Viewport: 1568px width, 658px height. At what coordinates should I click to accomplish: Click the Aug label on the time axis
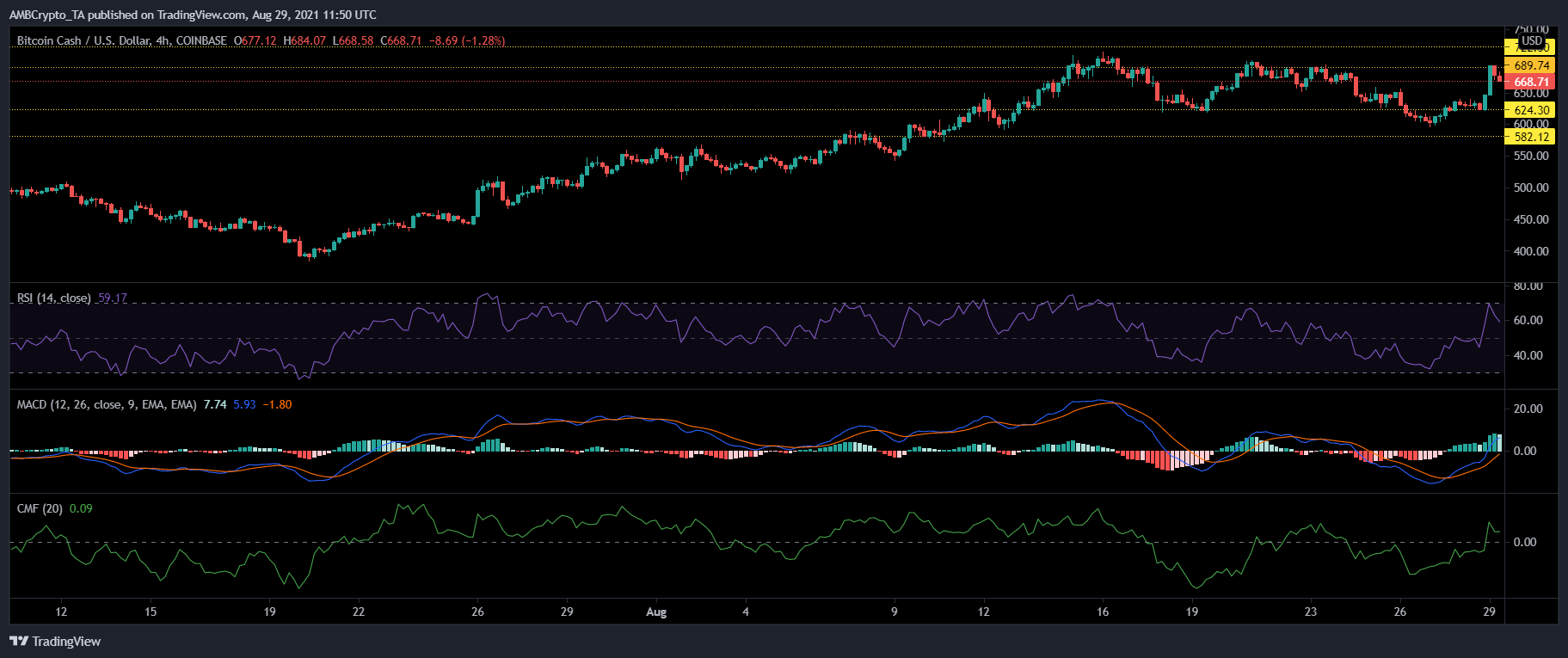click(x=656, y=612)
